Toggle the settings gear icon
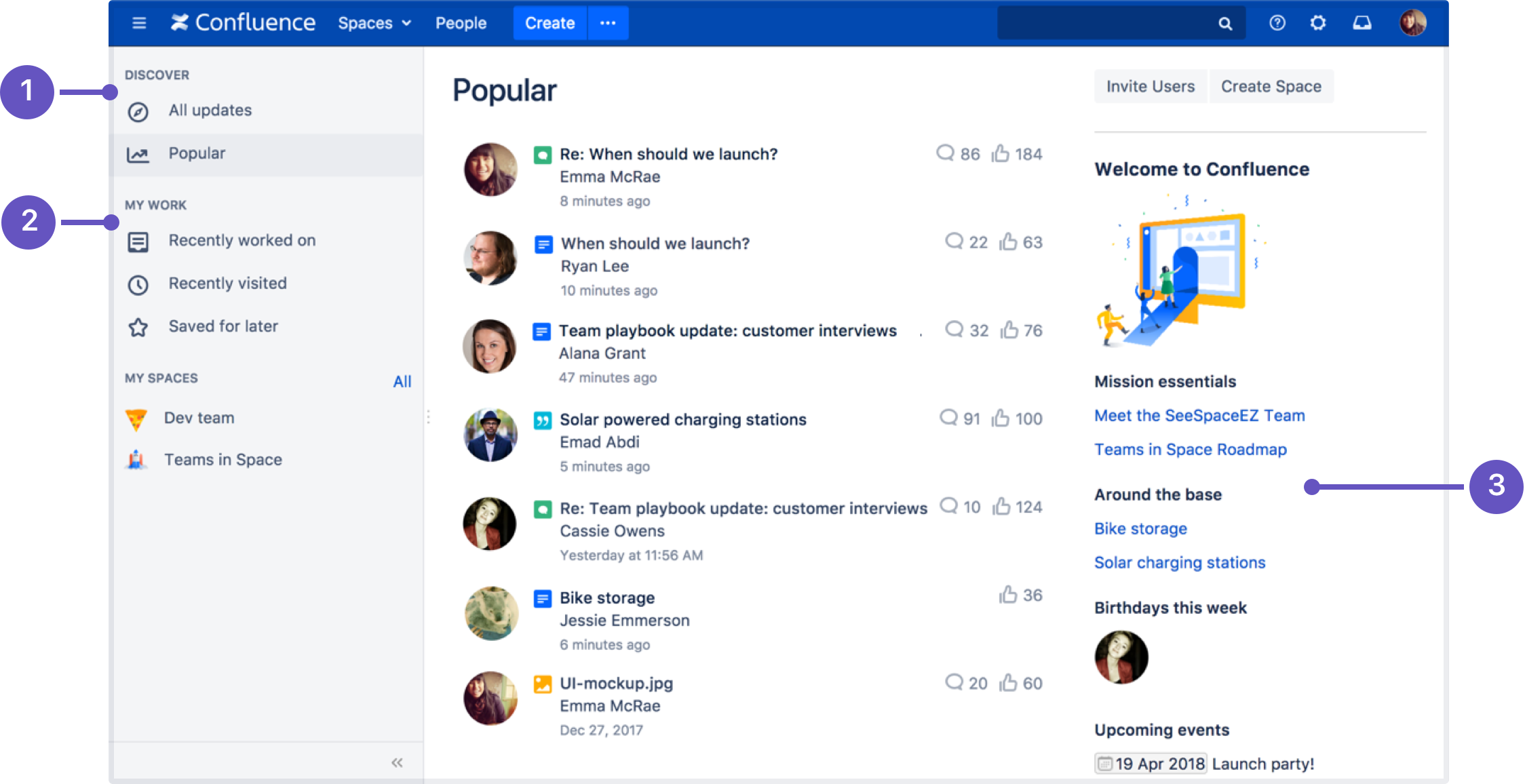The image size is (1525, 784). 1319,22
